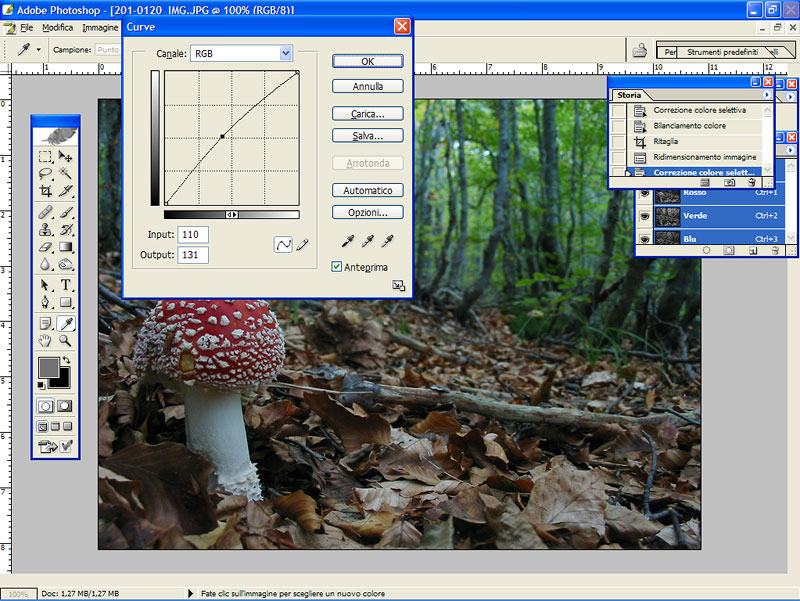This screenshot has width=800, height=601.
Task: Select the Hand tool
Action: 45,341
